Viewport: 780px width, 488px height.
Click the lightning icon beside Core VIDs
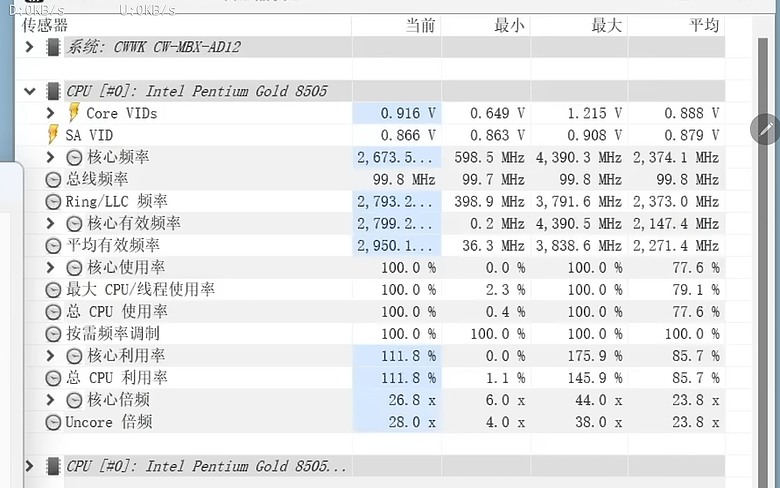point(74,112)
